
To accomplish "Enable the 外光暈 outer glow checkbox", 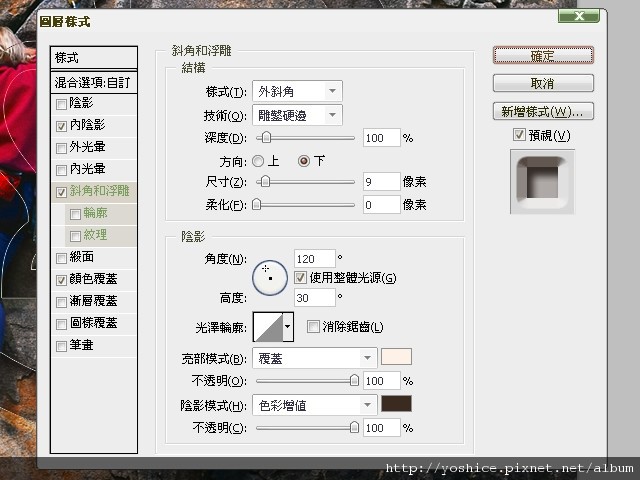I will [x=61, y=148].
